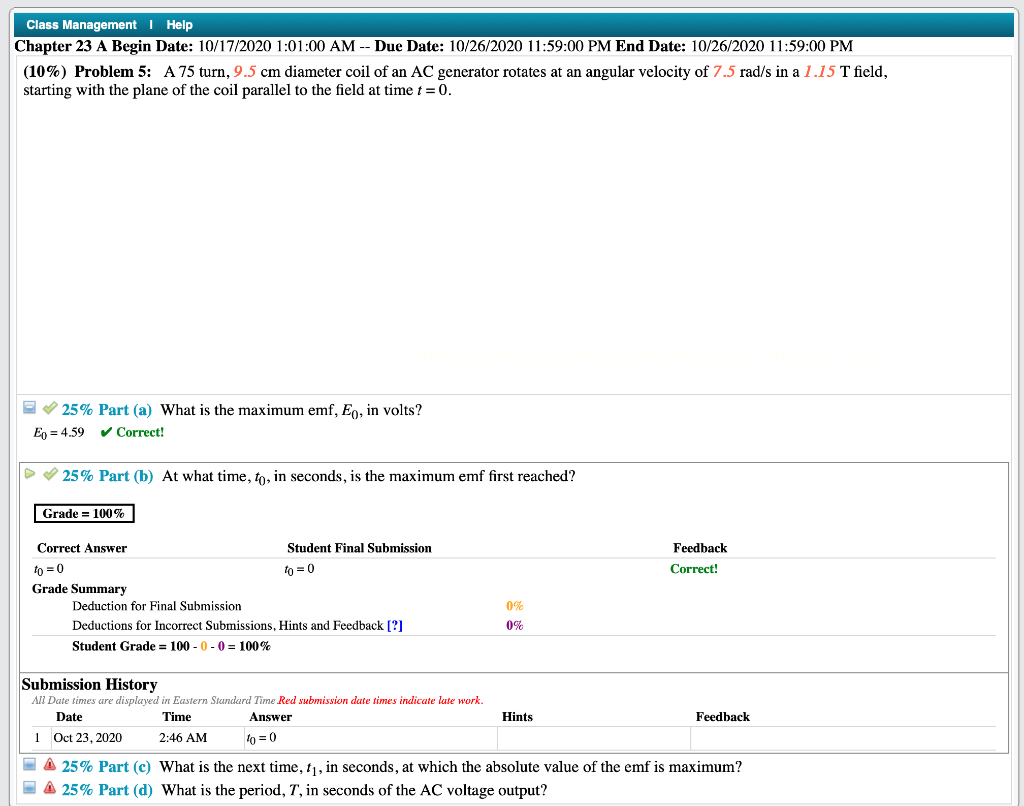Click the collapse icon next to Part (d)
Screen dimensions: 1024x806
[29, 786]
